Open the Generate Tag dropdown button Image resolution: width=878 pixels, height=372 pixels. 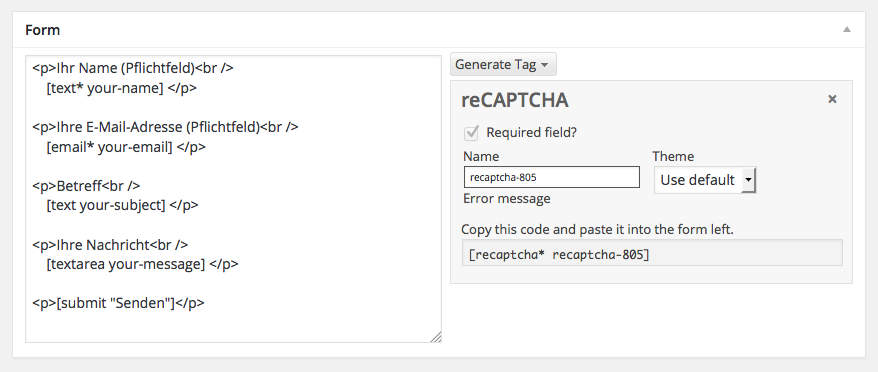503,64
